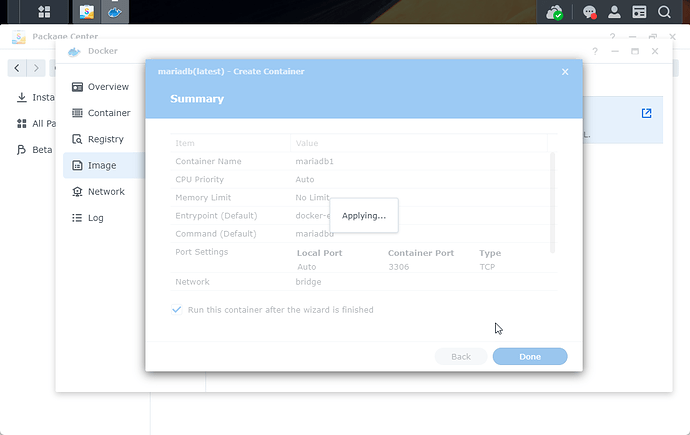Click the Package Center window title icon
The height and width of the screenshot is (435, 690).
(18, 37)
